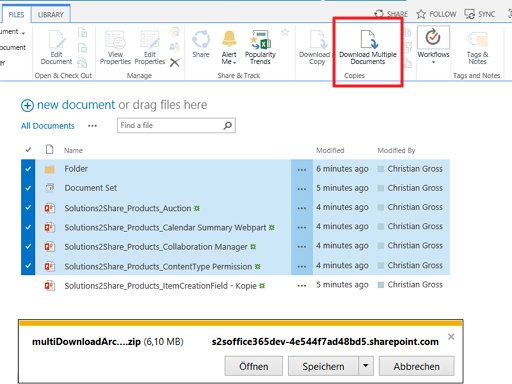Click the search magnifier in Find a file

tap(228, 125)
